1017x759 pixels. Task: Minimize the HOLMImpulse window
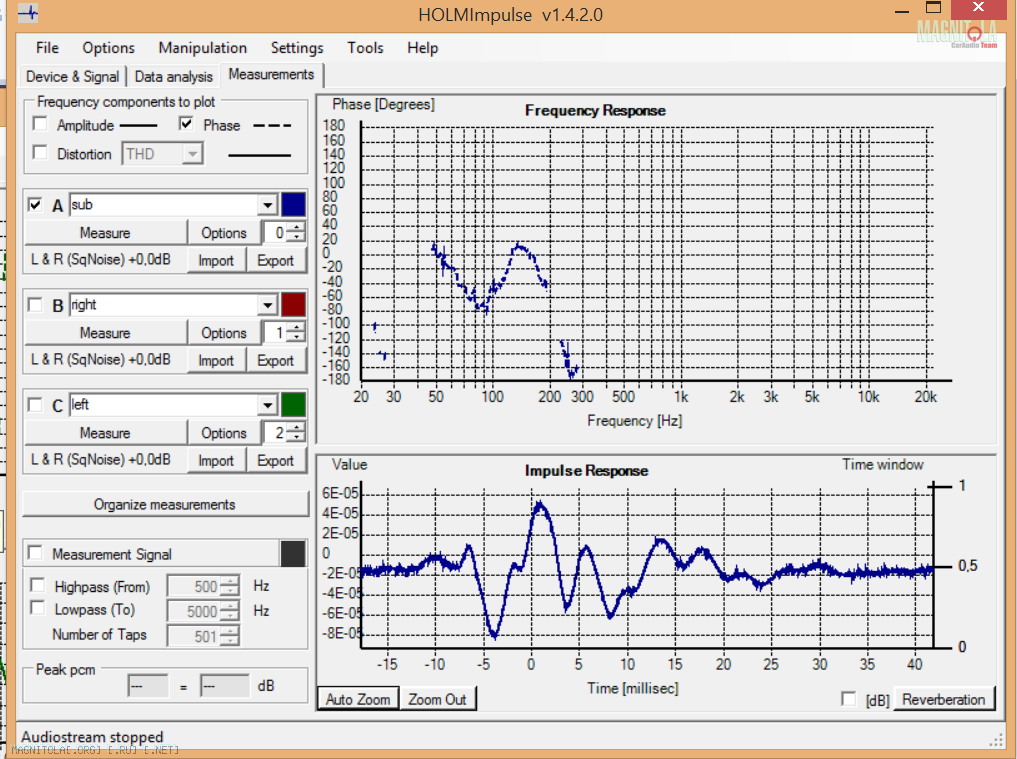pyautogui.click(x=902, y=11)
